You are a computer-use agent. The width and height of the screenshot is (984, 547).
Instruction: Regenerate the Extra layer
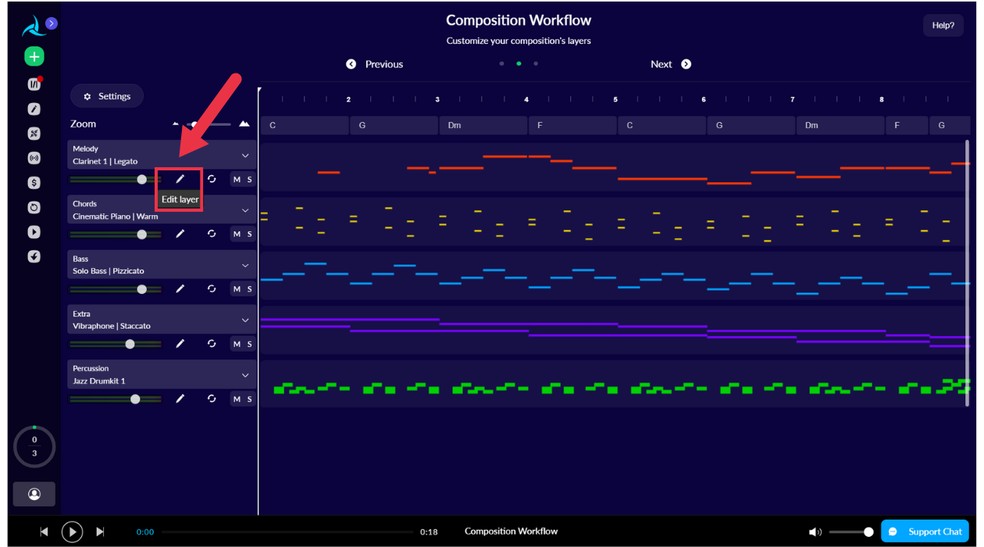(211, 344)
